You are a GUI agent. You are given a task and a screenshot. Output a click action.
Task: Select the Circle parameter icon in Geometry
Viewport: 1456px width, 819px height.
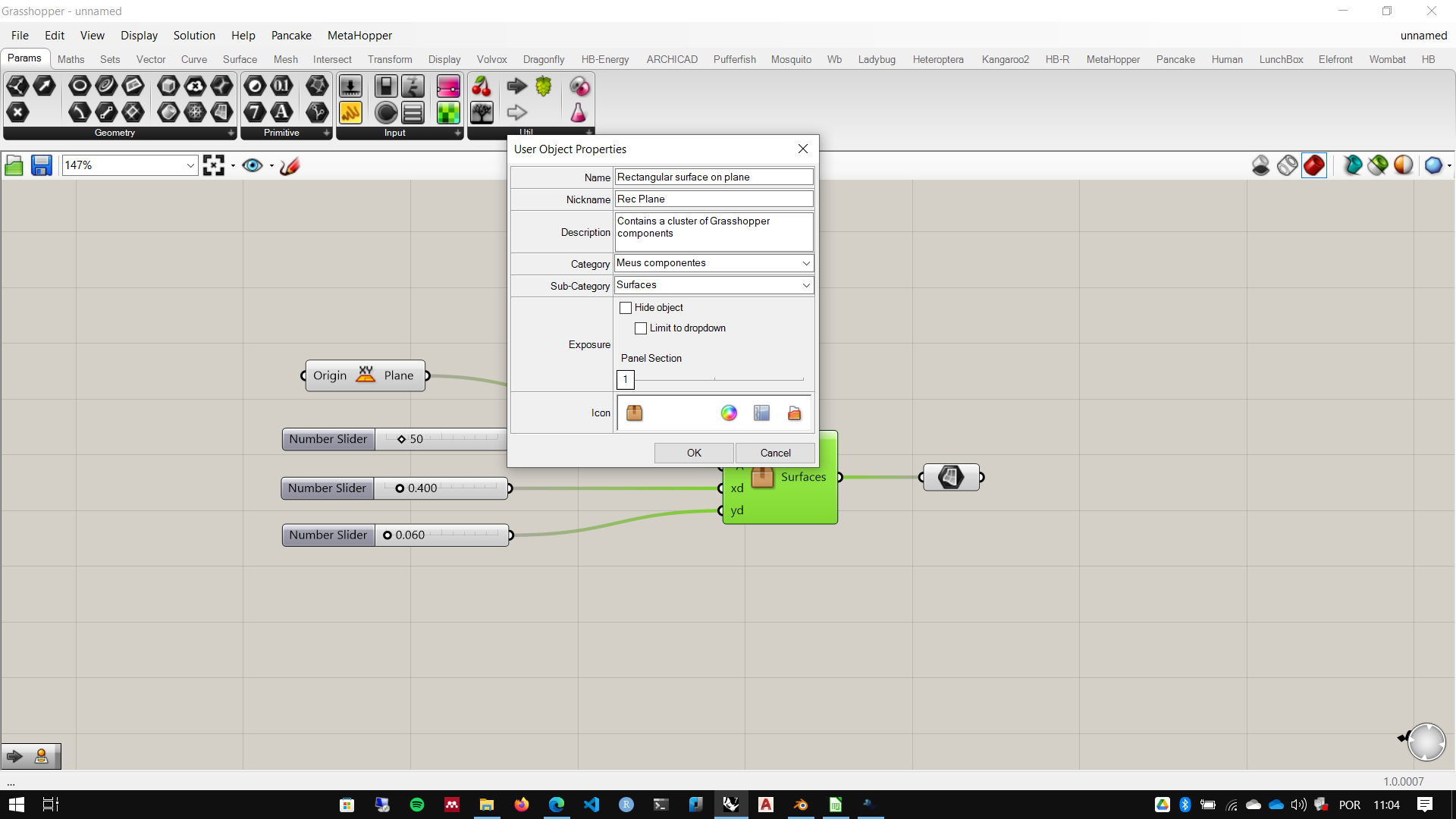[80, 86]
